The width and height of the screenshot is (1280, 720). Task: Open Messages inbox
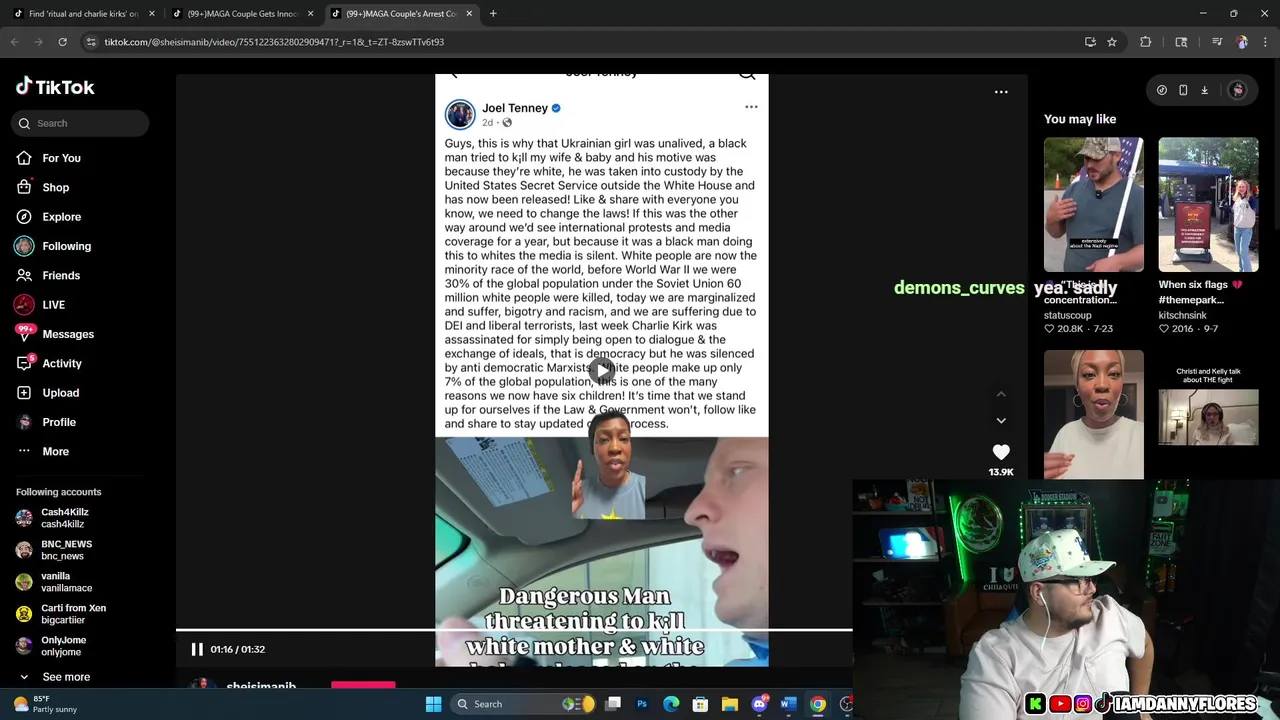[67, 334]
